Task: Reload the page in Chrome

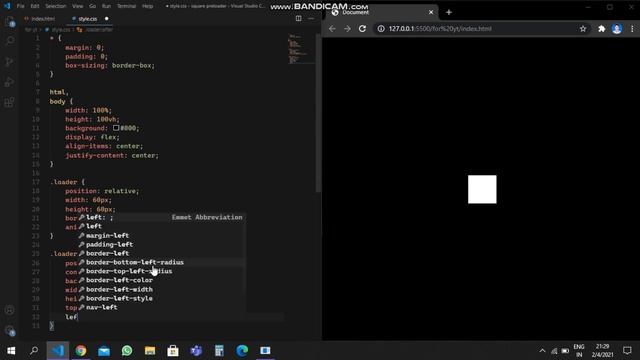Action: point(362,29)
